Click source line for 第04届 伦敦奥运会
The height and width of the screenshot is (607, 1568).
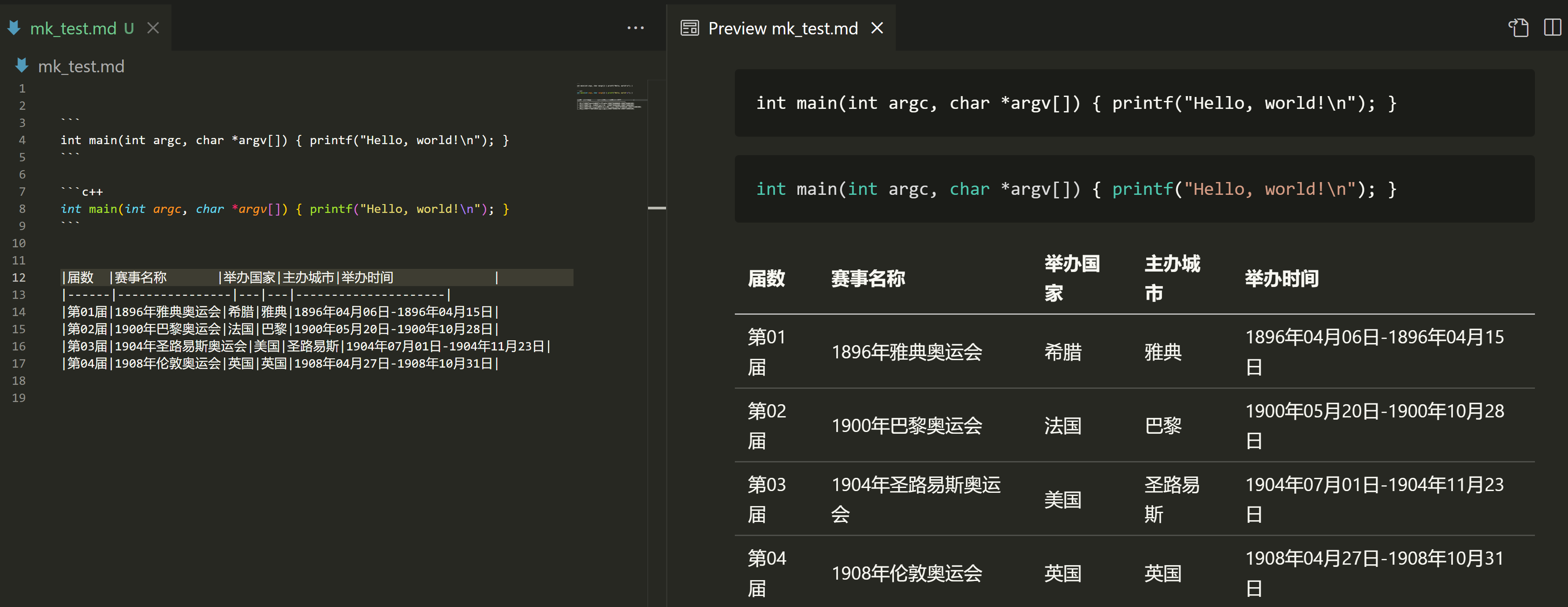(280, 364)
